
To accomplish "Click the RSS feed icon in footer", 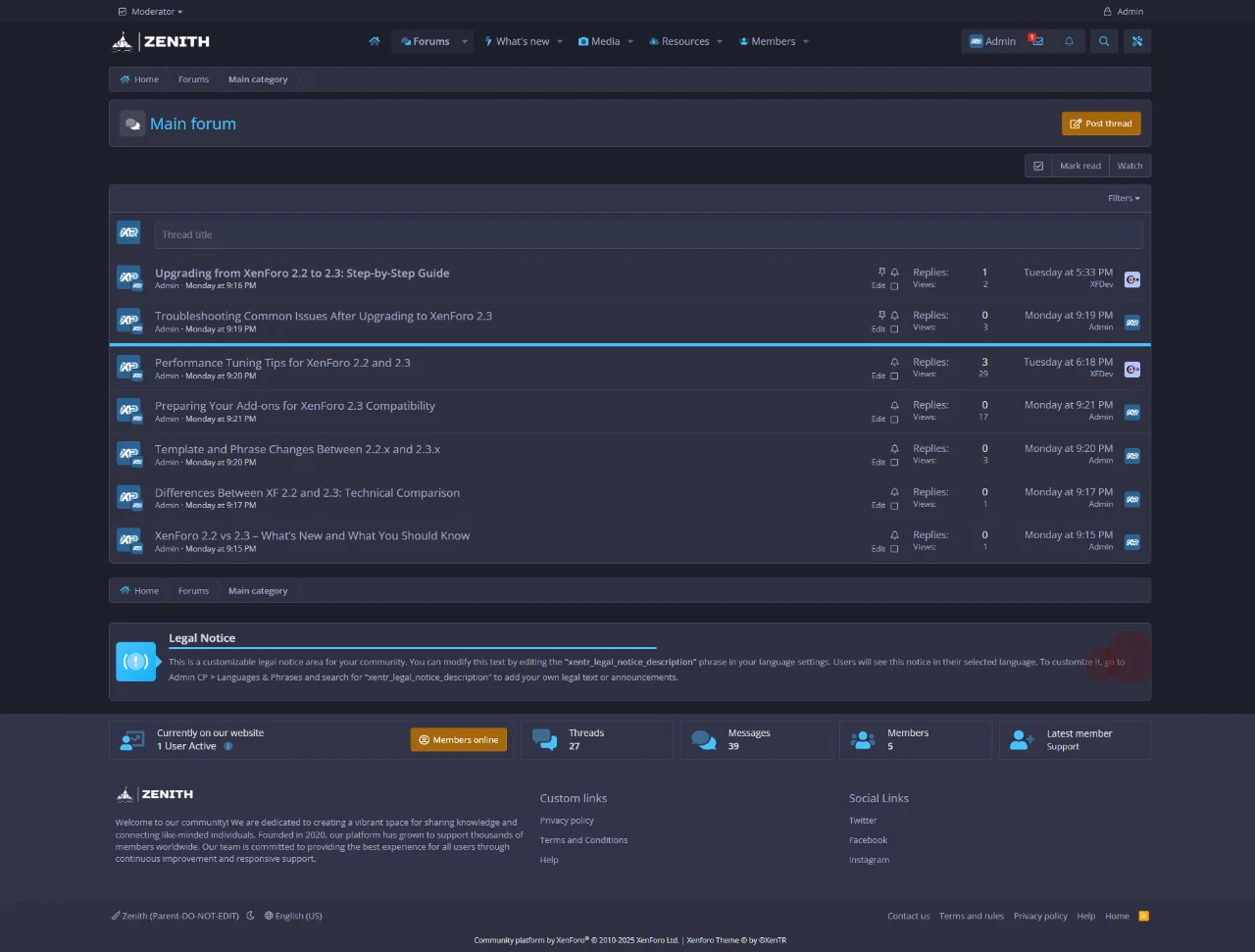I will [1143, 916].
